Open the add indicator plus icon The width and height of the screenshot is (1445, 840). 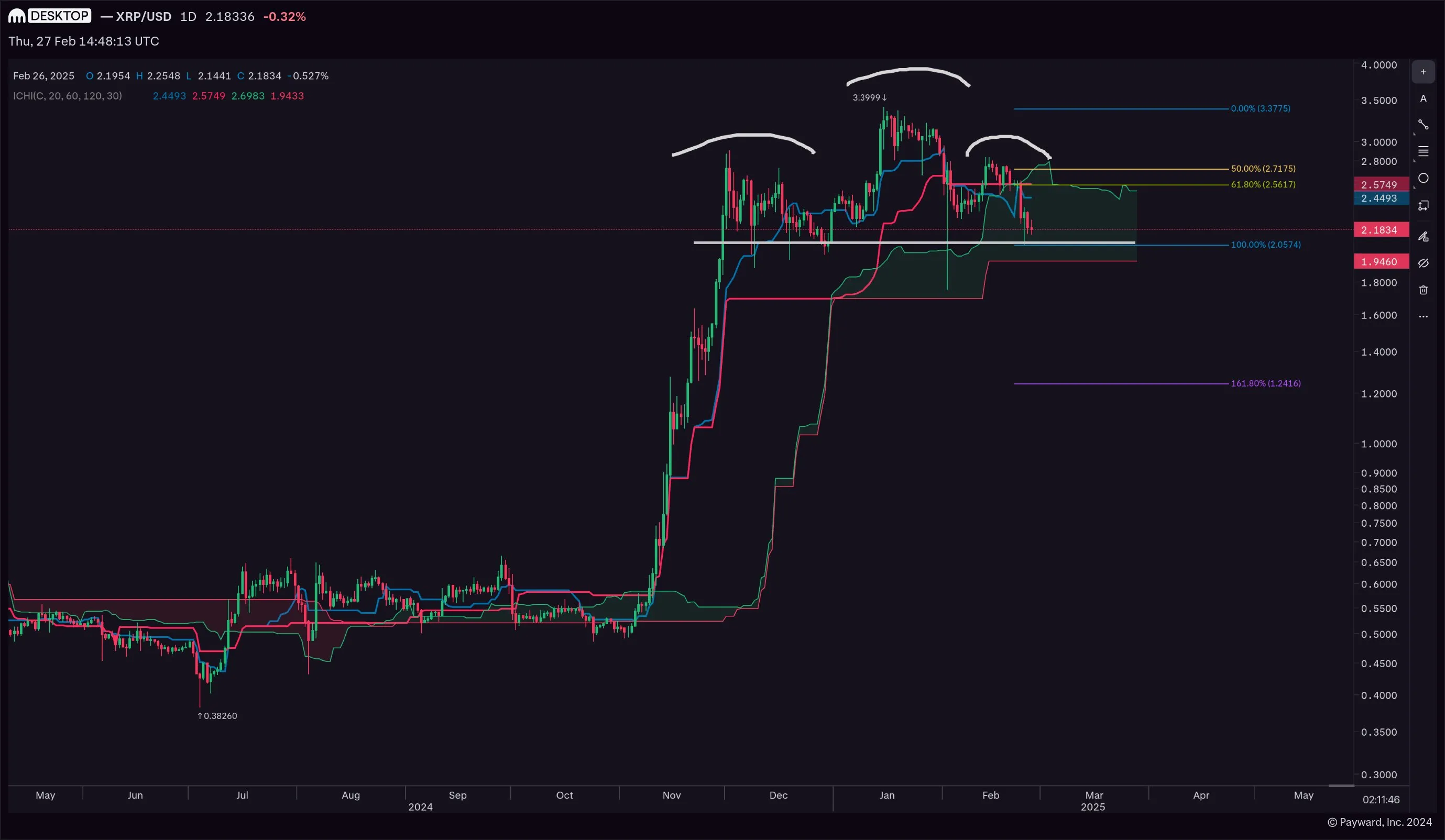coord(1424,71)
